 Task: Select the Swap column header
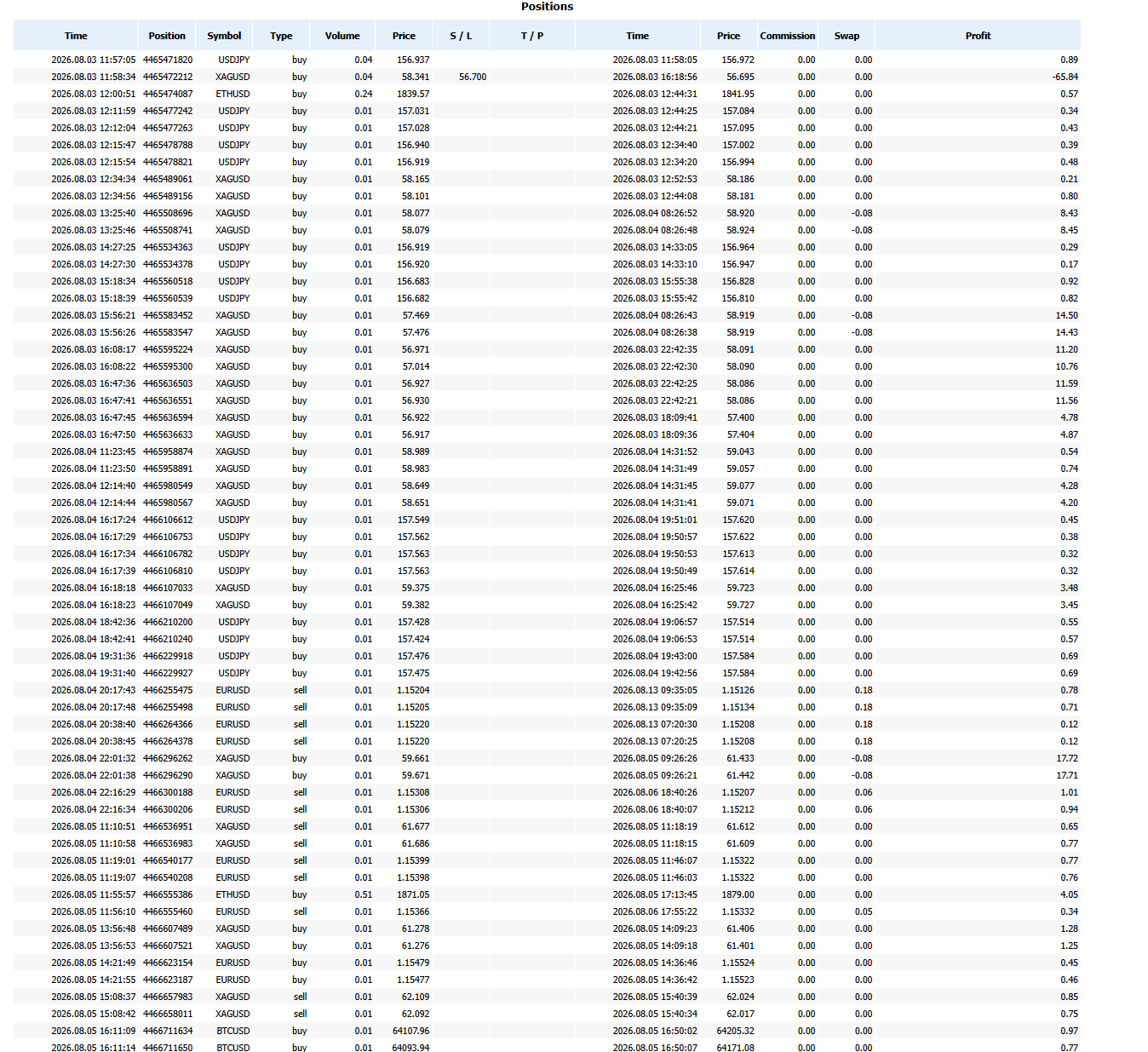click(847, 36)
